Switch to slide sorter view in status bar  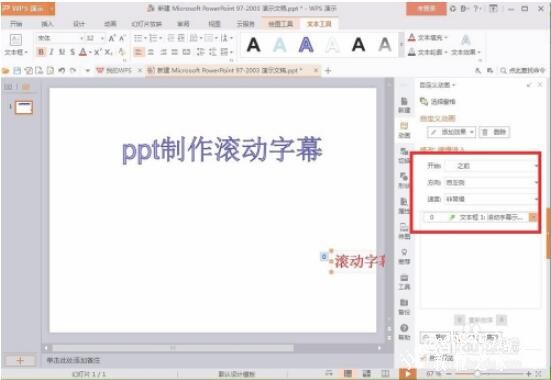coord(367,374)
